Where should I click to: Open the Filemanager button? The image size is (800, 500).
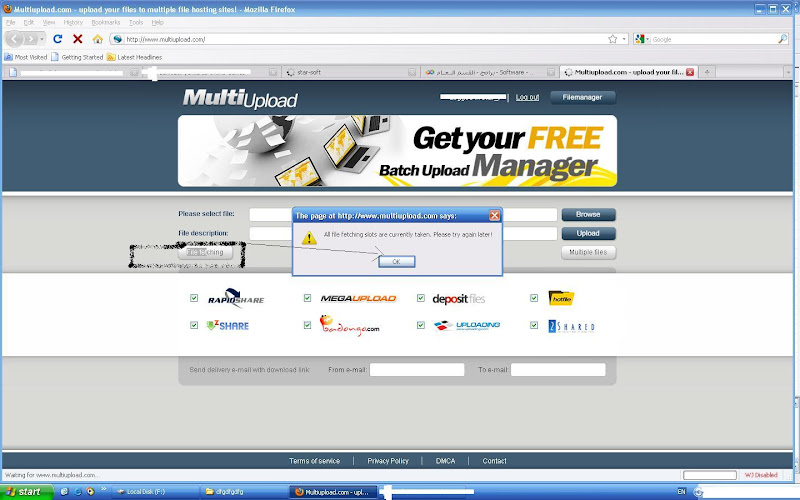582,97
